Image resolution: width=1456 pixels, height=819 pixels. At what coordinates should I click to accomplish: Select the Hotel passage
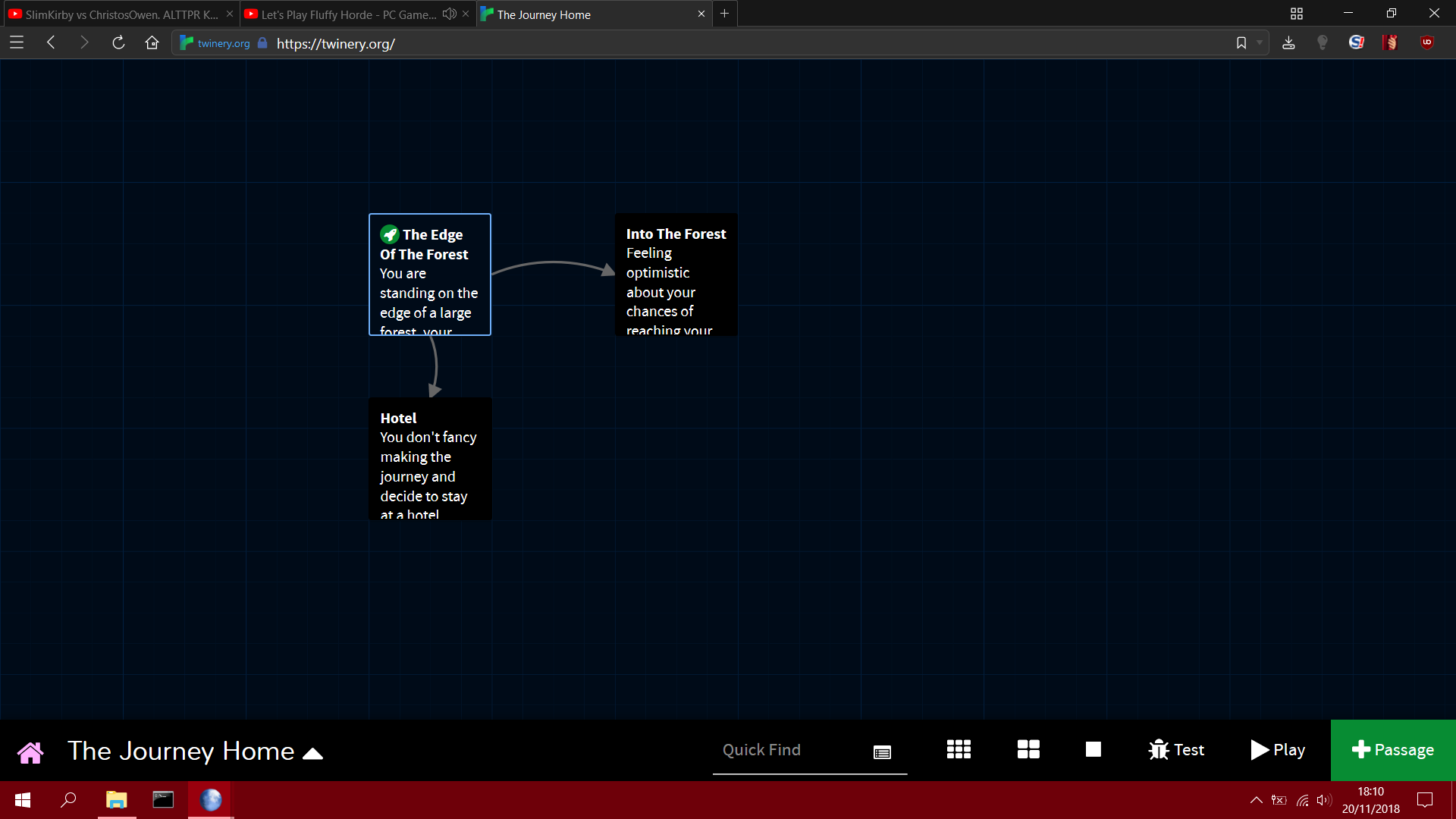click(430, 459)
